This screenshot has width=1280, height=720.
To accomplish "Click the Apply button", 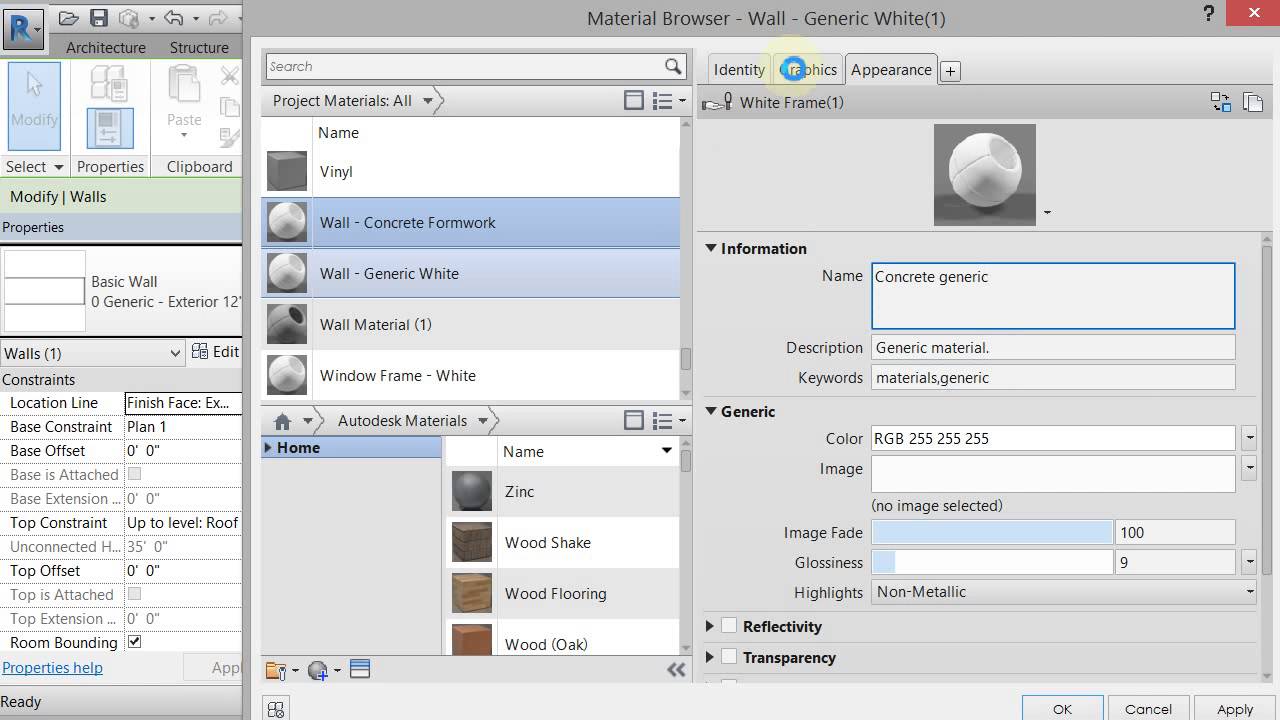I will pyautogui.click(x=1233, y=708).
